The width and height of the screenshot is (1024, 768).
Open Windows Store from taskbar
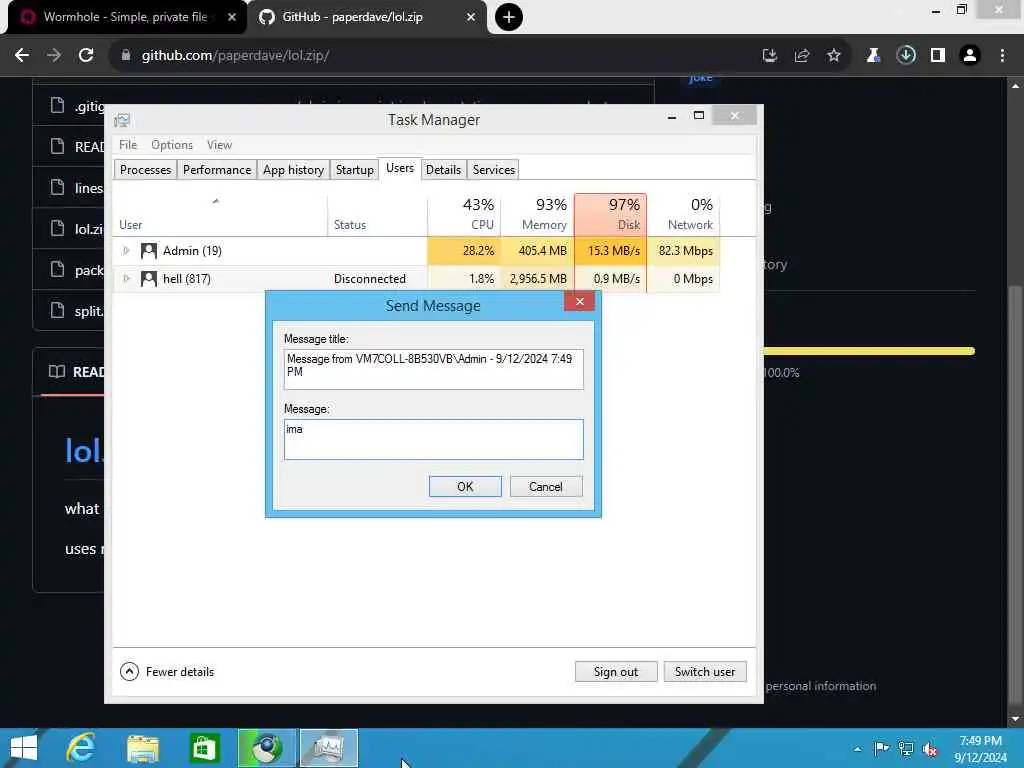click(x=204, y=748)
